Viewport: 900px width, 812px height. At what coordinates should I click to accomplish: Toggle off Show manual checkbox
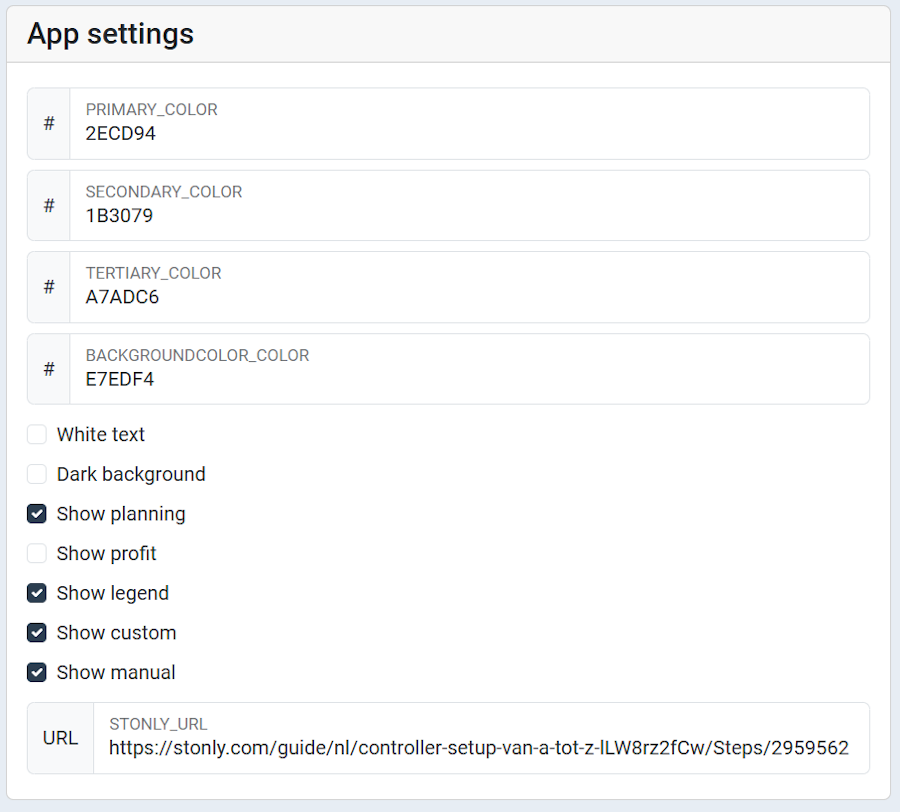click(x=37, y=672)
